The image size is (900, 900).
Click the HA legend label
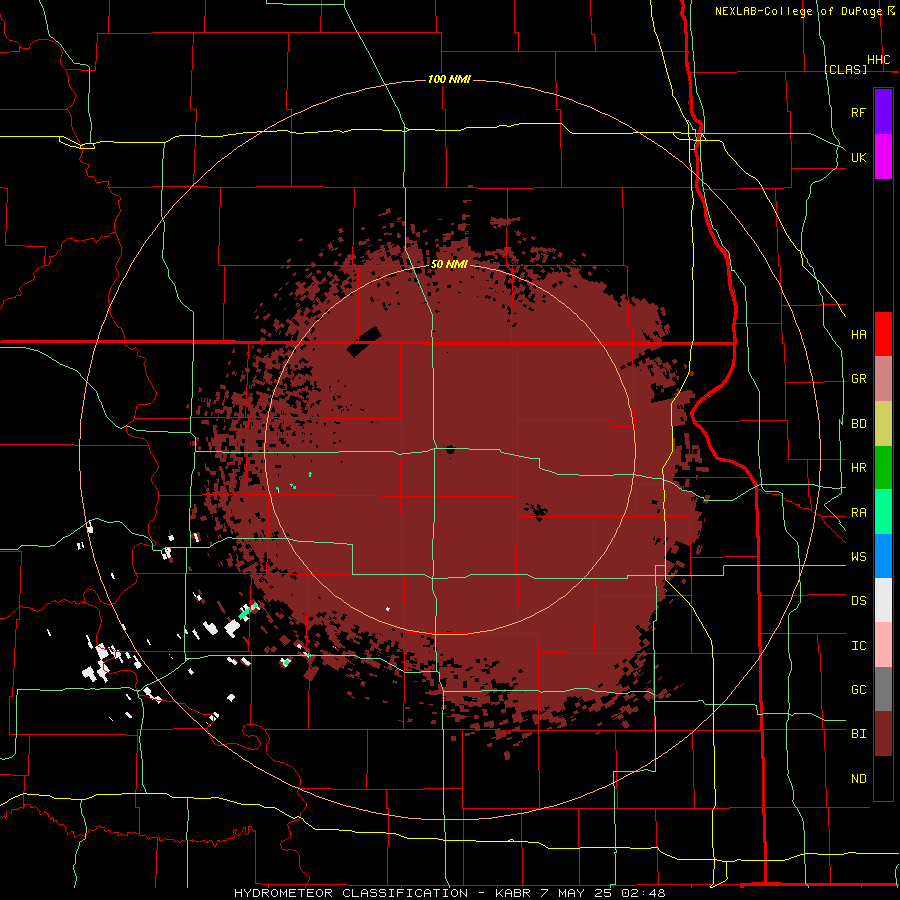click(859, 335)
